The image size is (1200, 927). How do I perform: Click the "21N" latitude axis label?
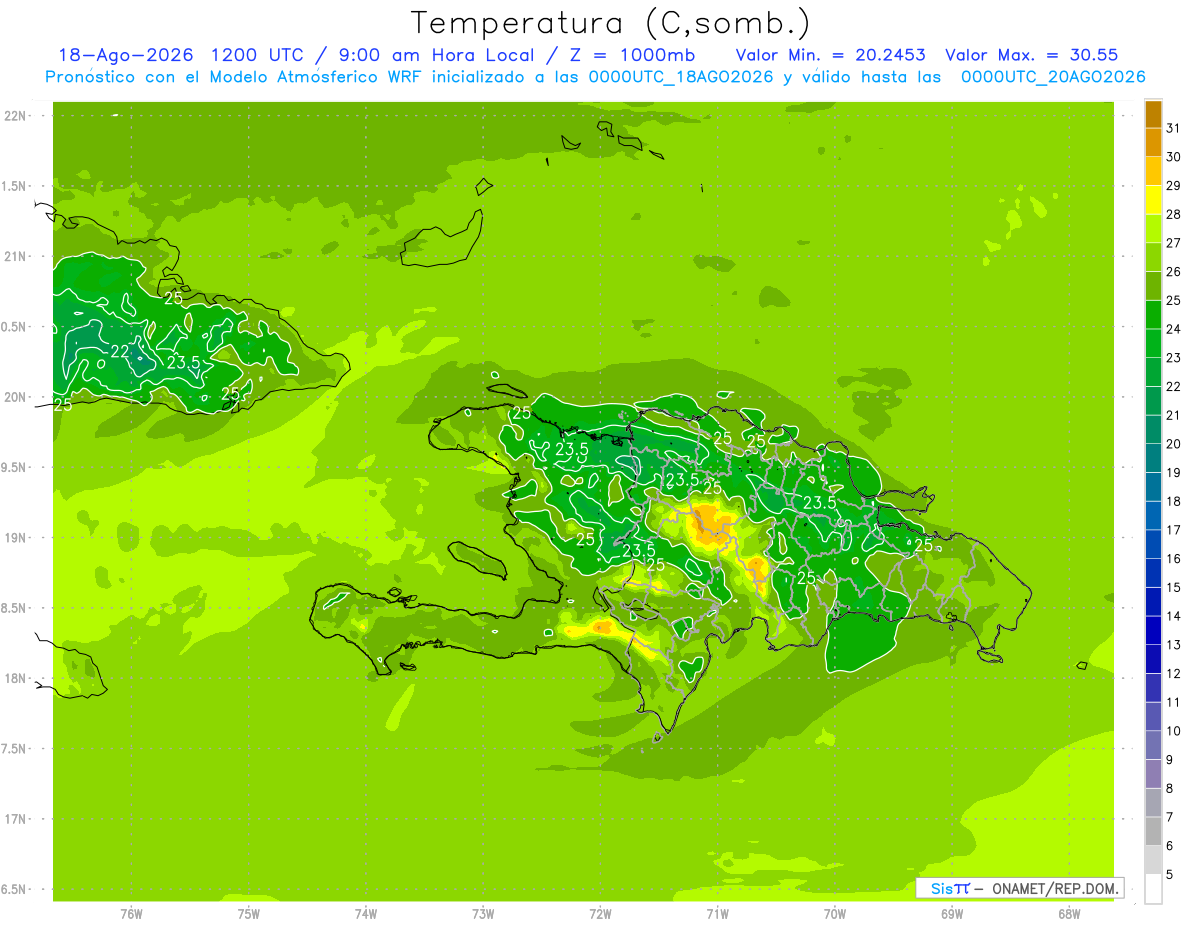point(16,257)
